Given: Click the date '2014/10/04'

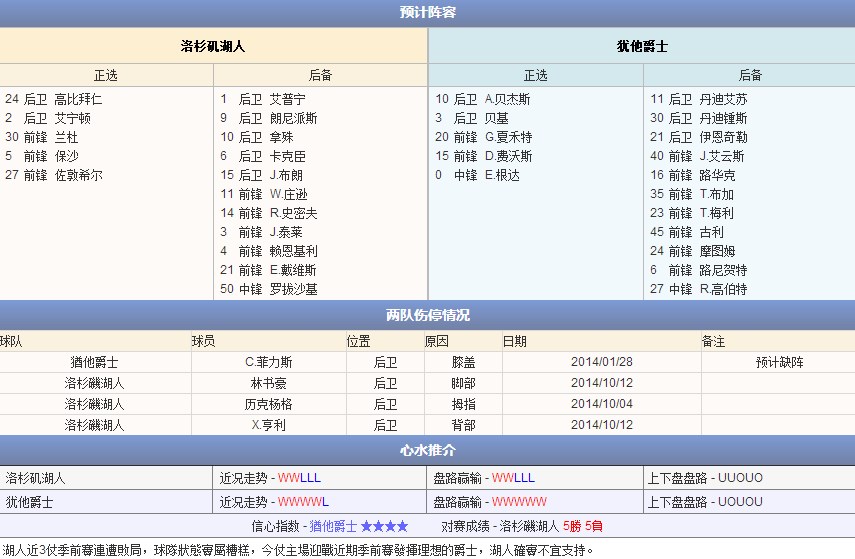Looking at the screenshot, I should coord(601,404).
